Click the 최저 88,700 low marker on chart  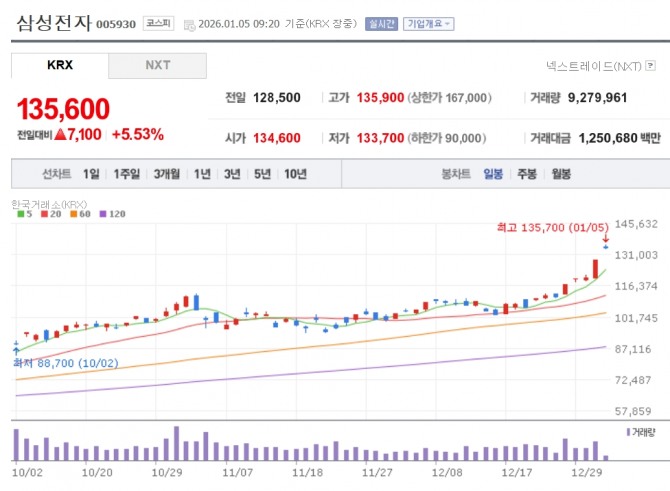click(x=58, y=364)
